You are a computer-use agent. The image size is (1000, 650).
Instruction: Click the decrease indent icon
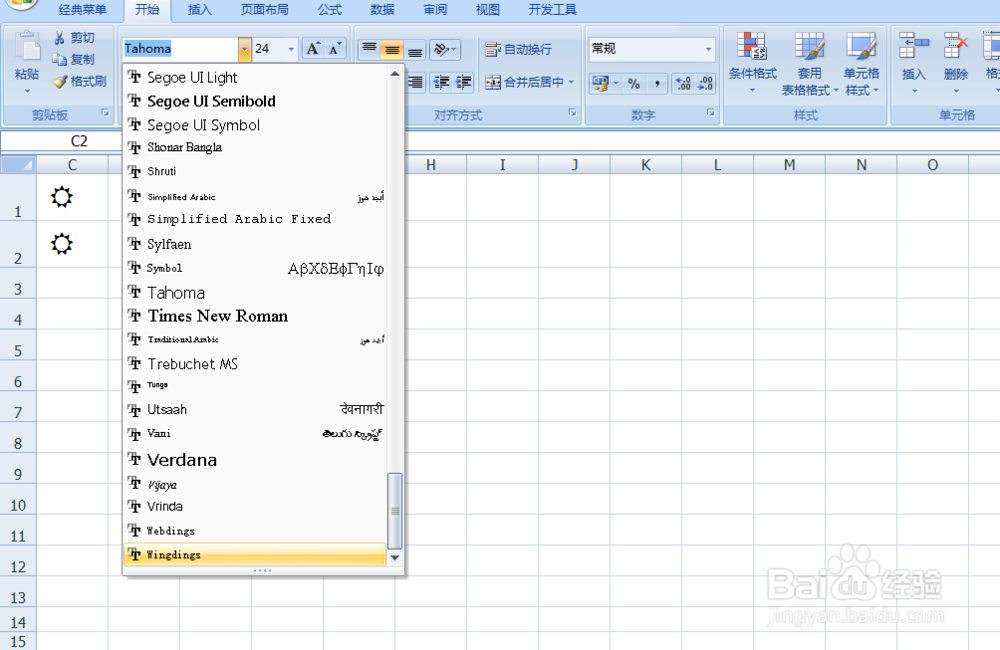pos(441,82)
